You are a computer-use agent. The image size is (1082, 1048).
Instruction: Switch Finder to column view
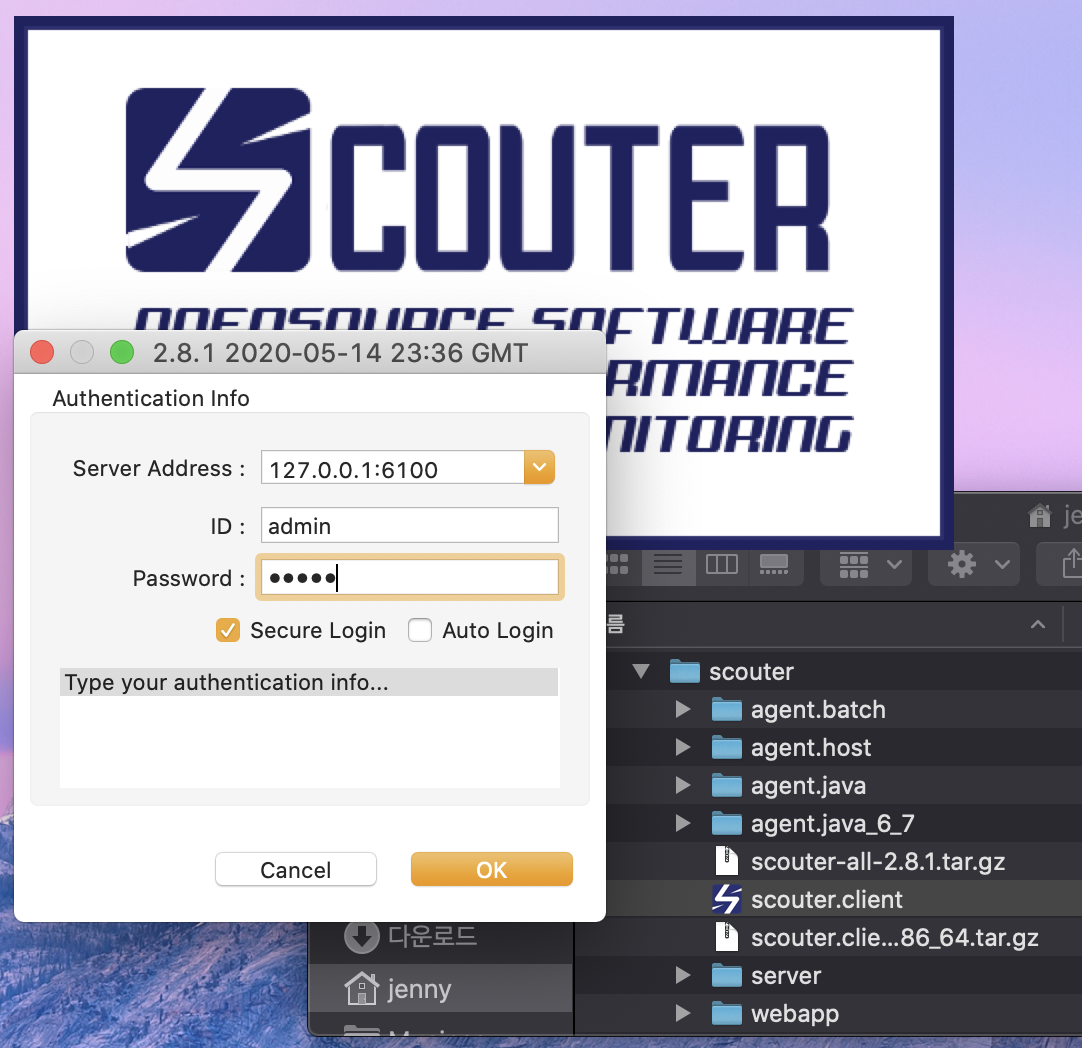(x=722, y=564)
